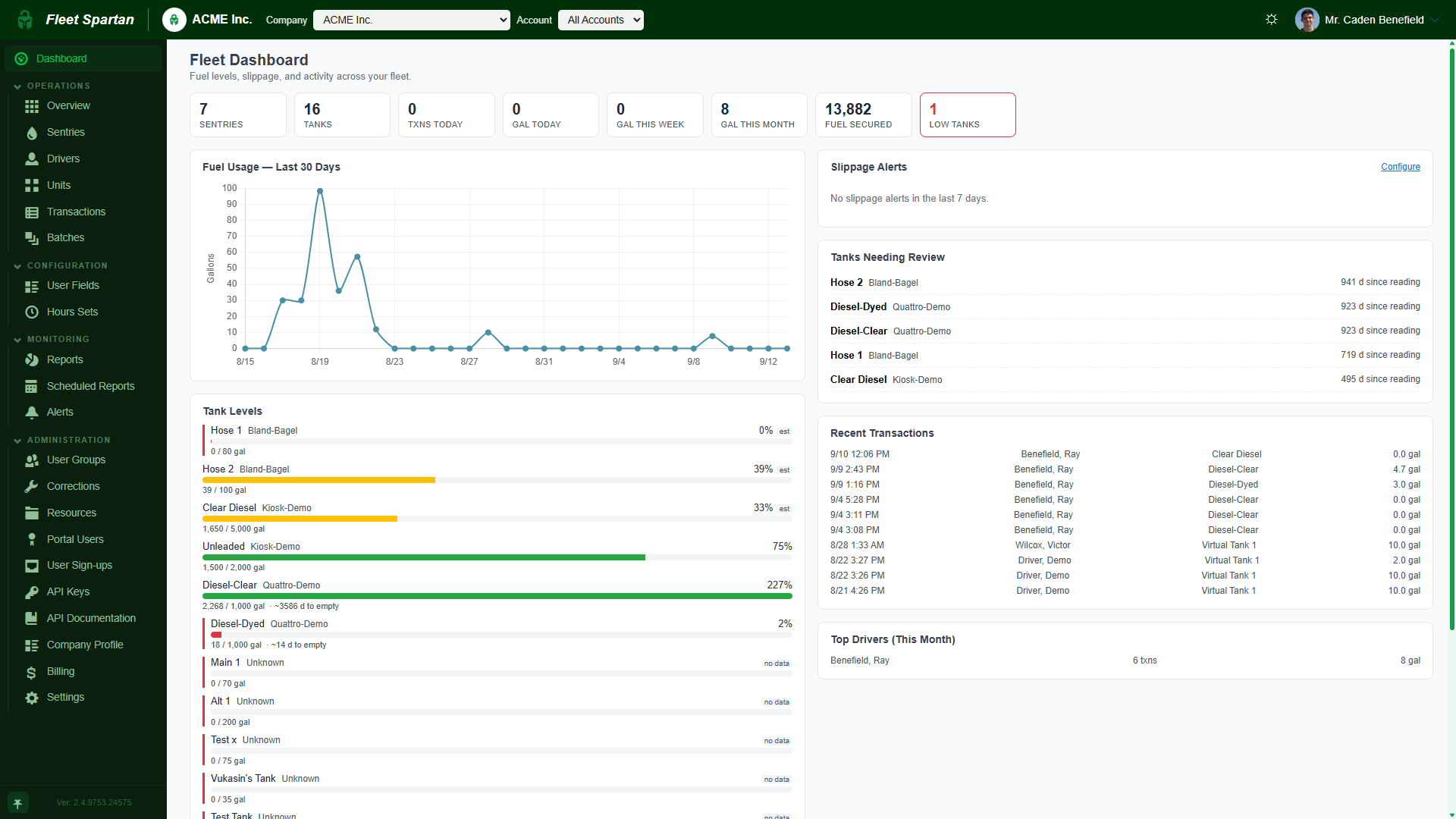
Task: Click the User Groups icon
Action: (32, 460)
